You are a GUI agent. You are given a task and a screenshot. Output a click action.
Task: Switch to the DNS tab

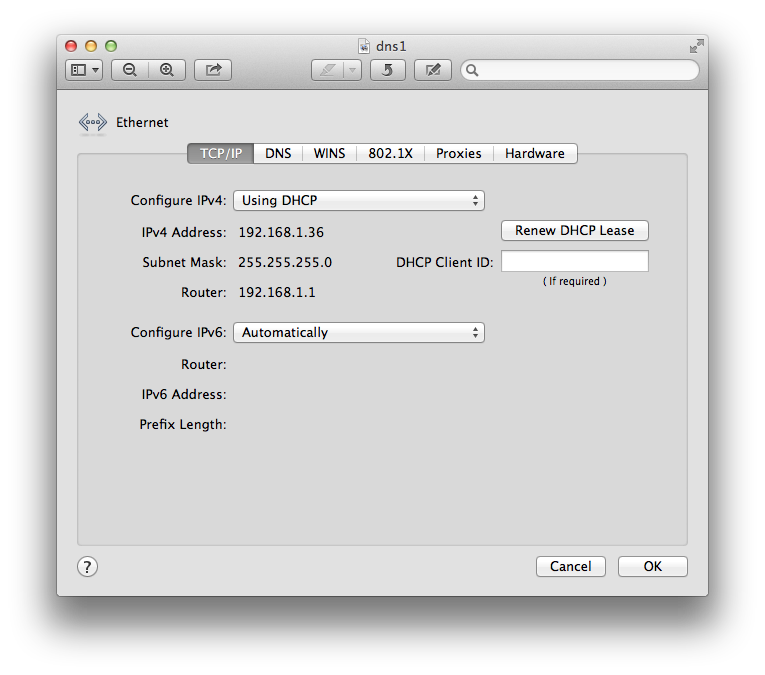point(278,153)
